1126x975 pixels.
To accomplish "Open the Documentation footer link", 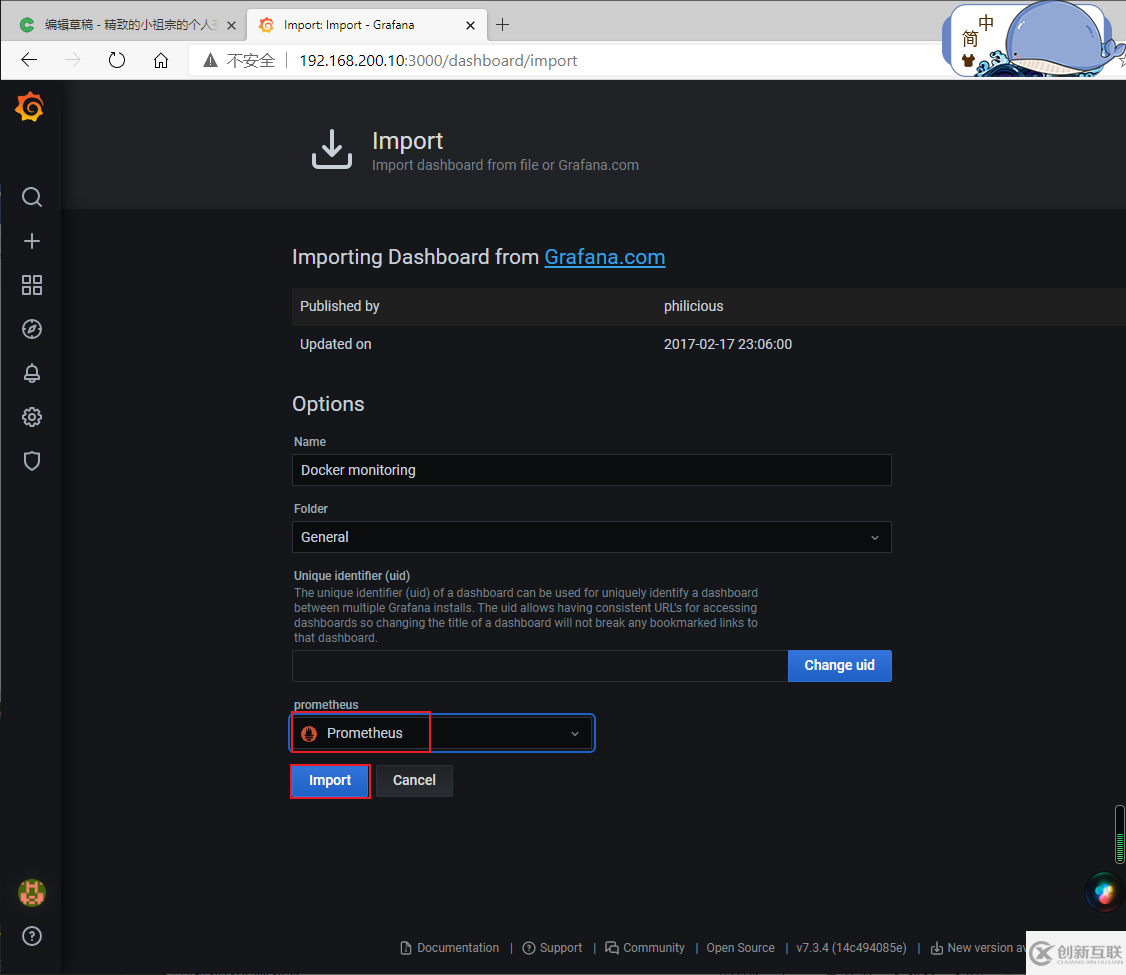I will click(450, 948).
